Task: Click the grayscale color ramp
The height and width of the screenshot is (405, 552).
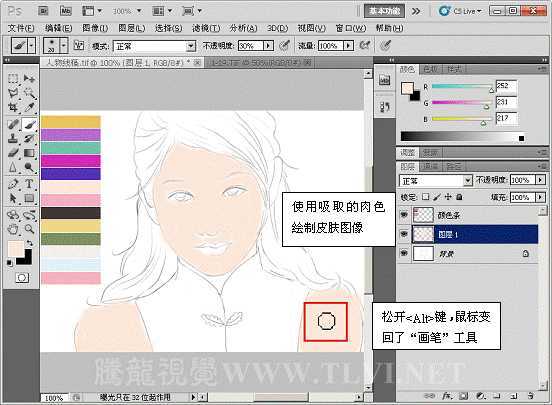Action: 459,136
